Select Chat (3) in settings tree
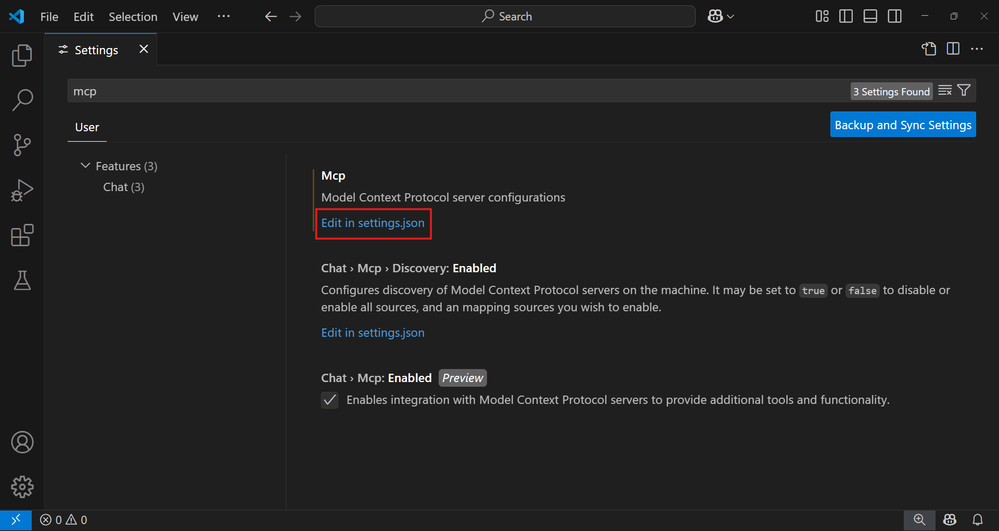This screenshot has height=531, width=999. coord(124,187)
